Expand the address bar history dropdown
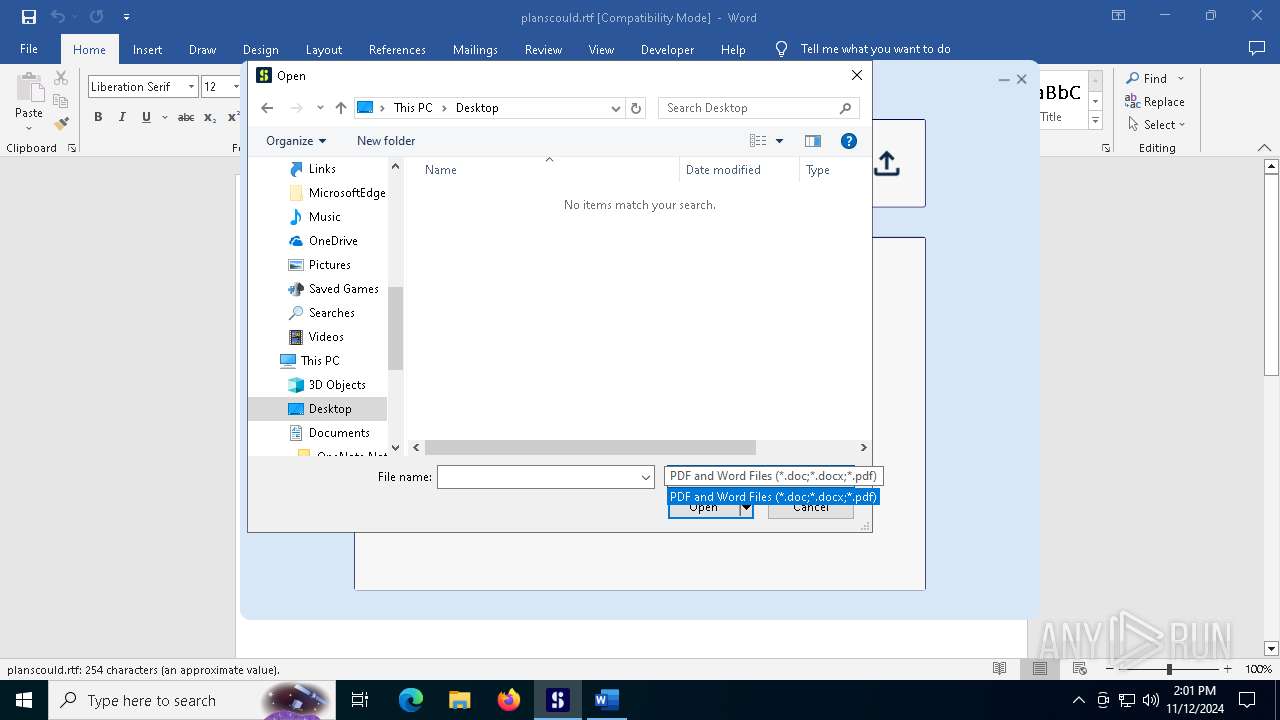The image size is (1280, 720). coord(616,108)
